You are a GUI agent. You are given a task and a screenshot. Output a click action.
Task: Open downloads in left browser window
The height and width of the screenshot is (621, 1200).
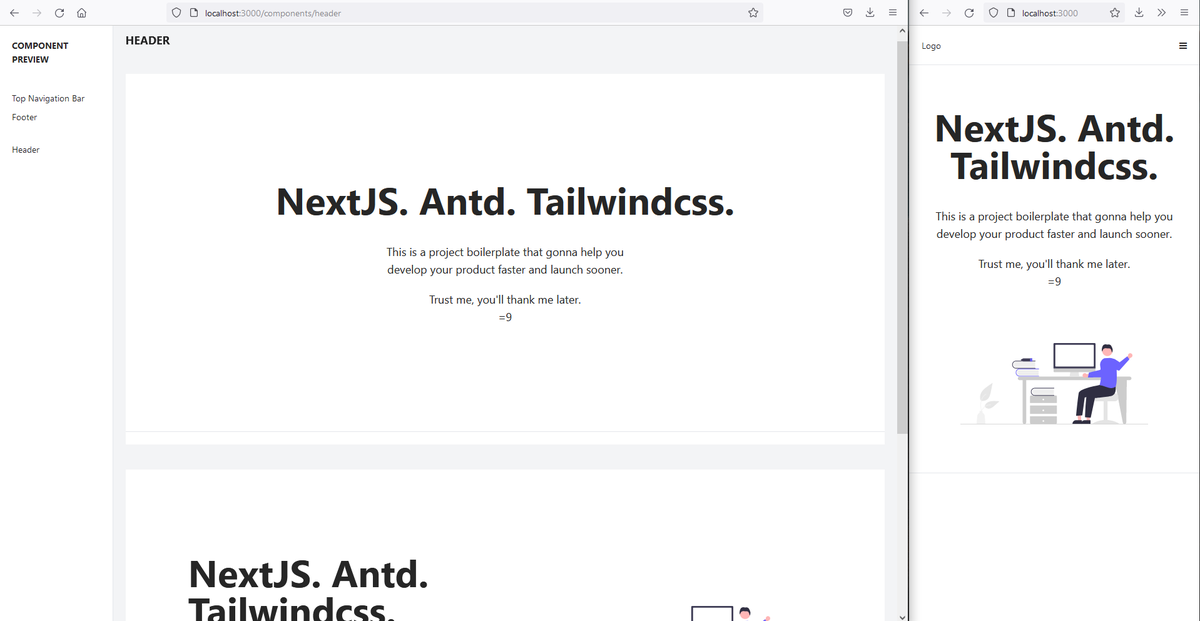870,13
